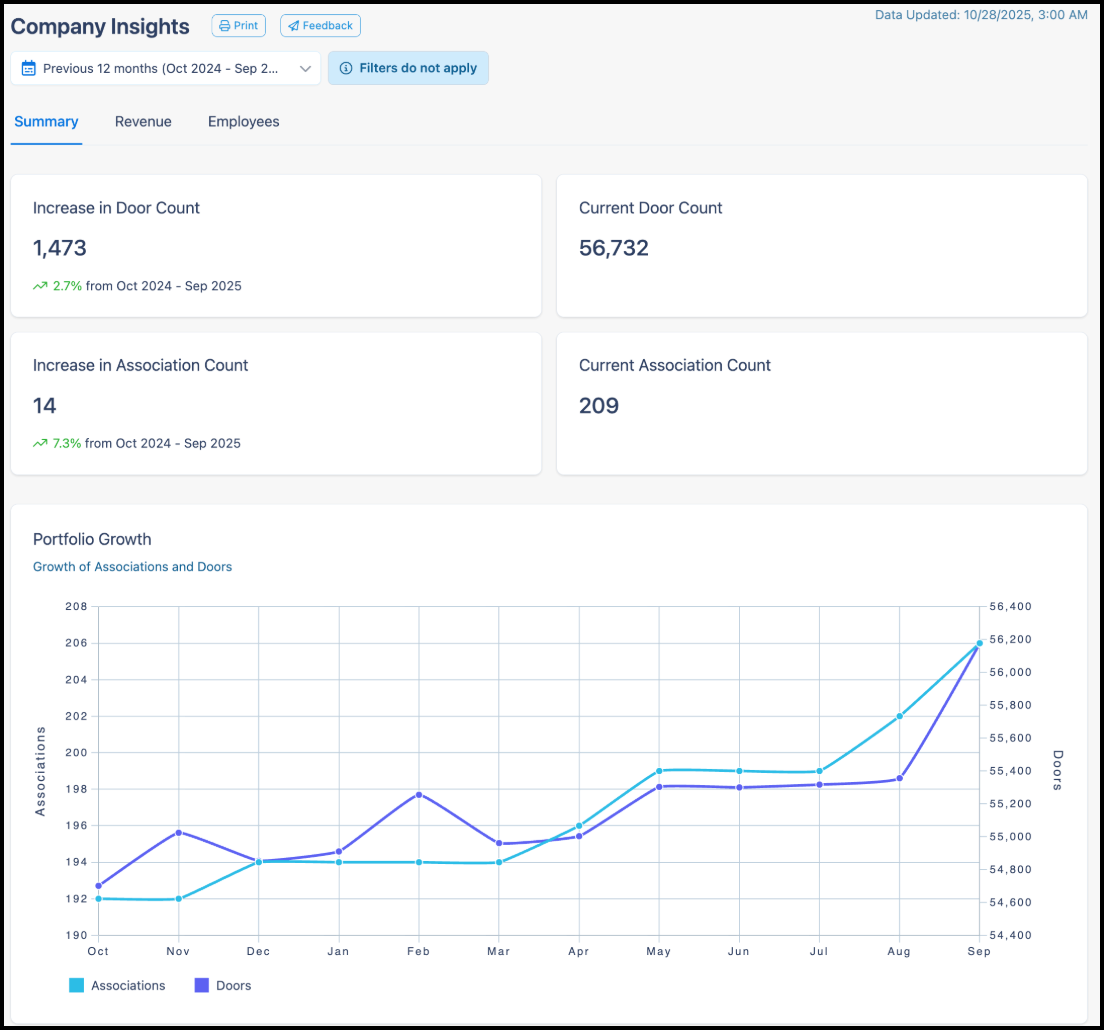This screenshot has width=1104, height=1030.
Task: Toggle Doors series via legend swatch
Action: coord(201,985)
